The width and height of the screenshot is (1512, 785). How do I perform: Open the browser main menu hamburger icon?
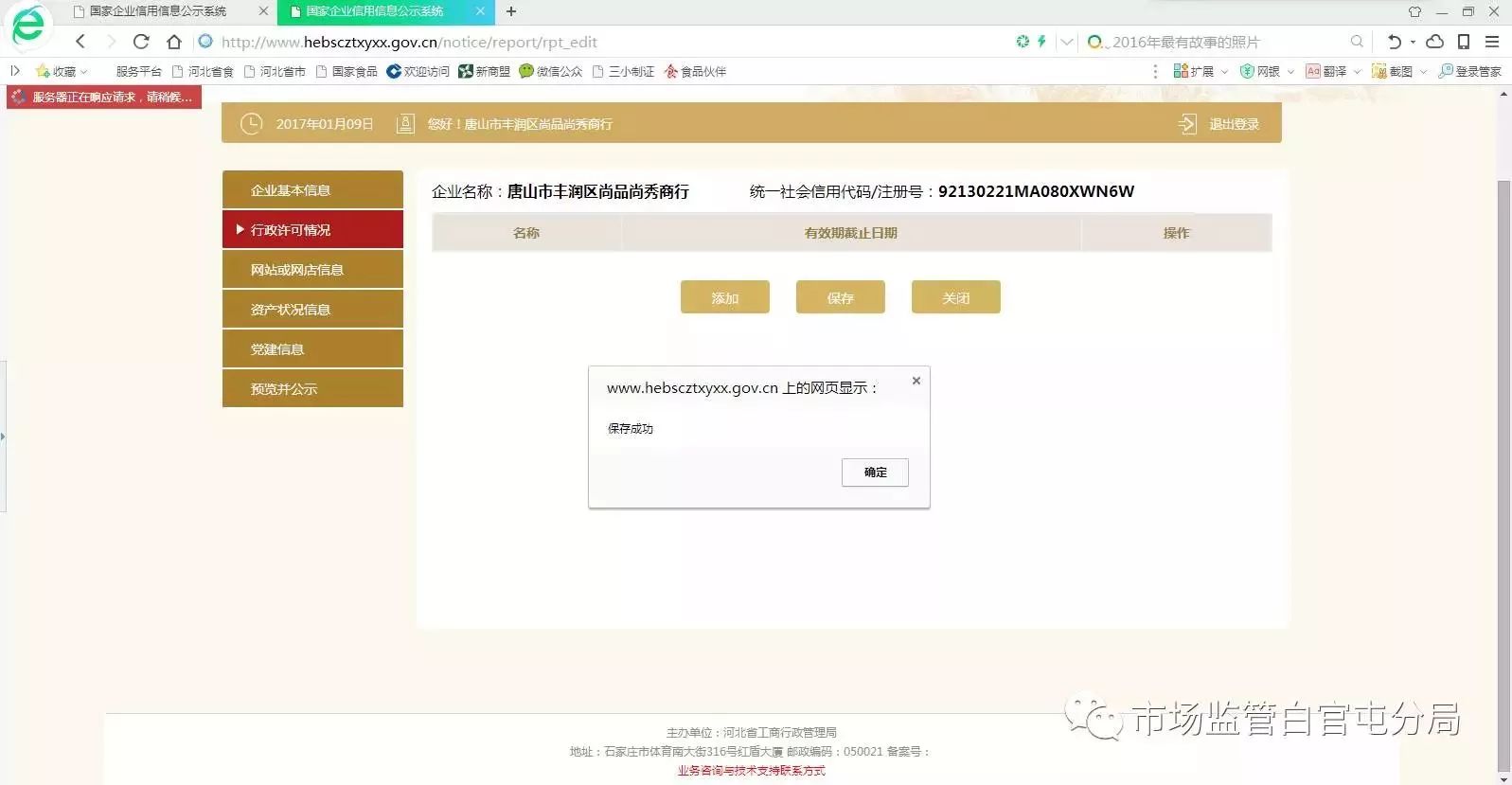[1492, 42]
